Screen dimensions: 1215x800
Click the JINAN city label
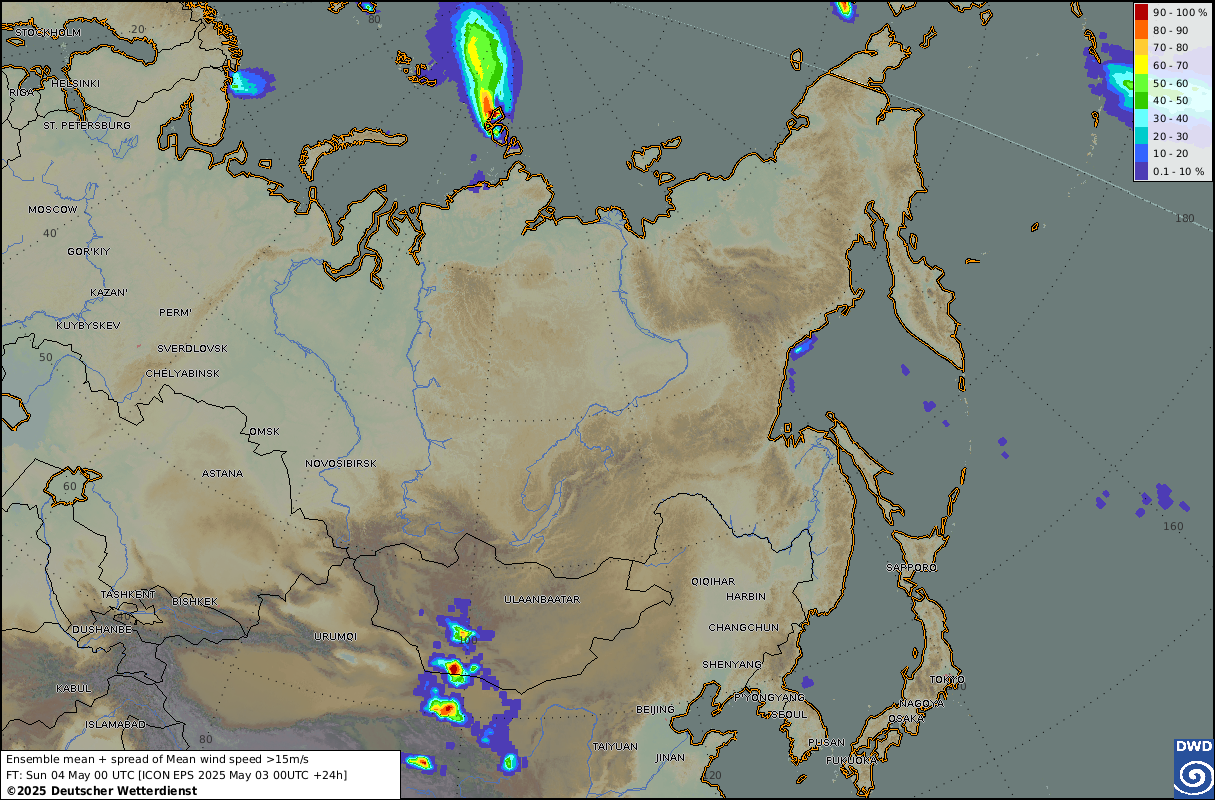pos(670,757)
